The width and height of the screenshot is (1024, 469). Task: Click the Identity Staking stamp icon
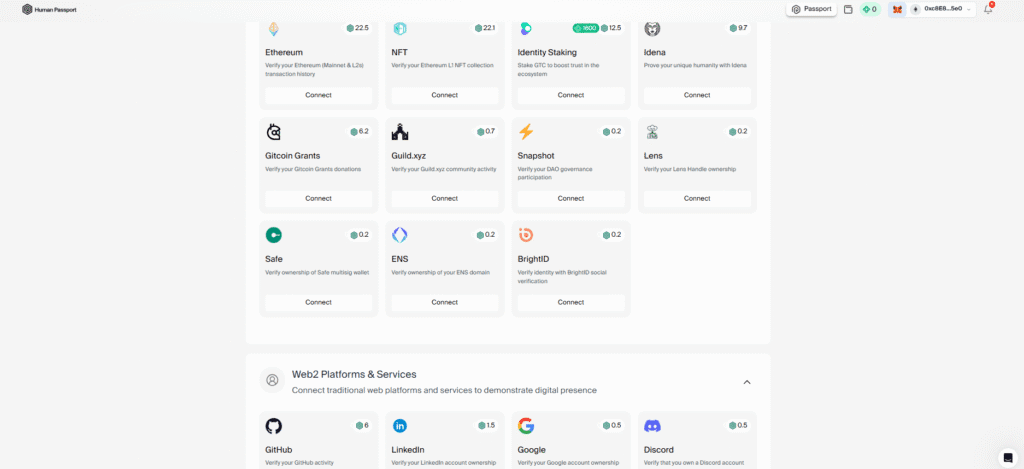(526, 29)
